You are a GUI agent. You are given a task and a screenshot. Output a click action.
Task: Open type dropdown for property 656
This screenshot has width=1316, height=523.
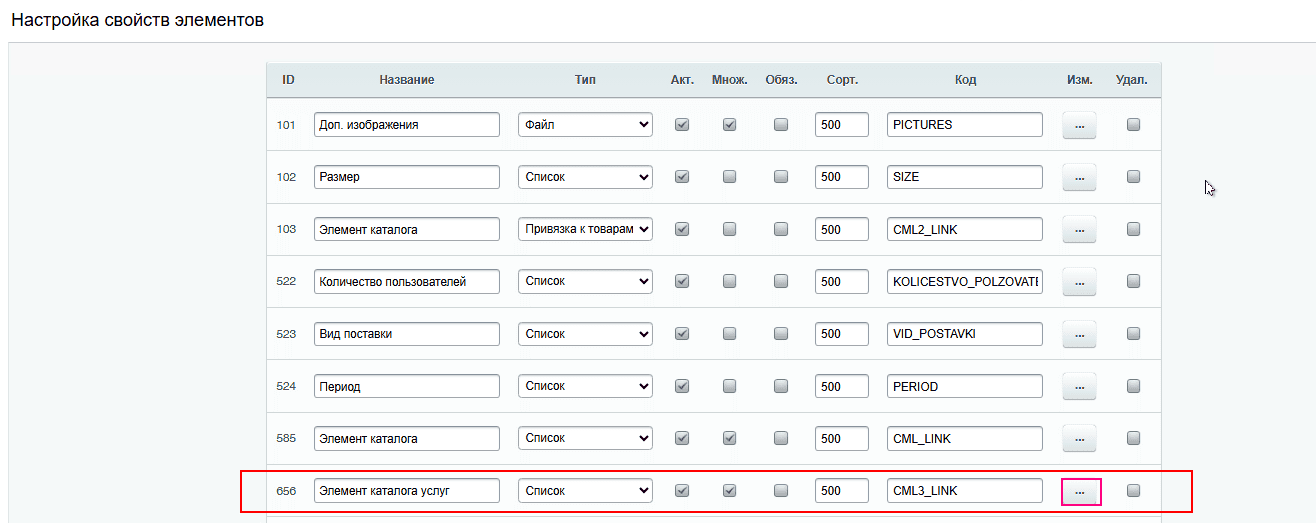click(x=585, y=491)
